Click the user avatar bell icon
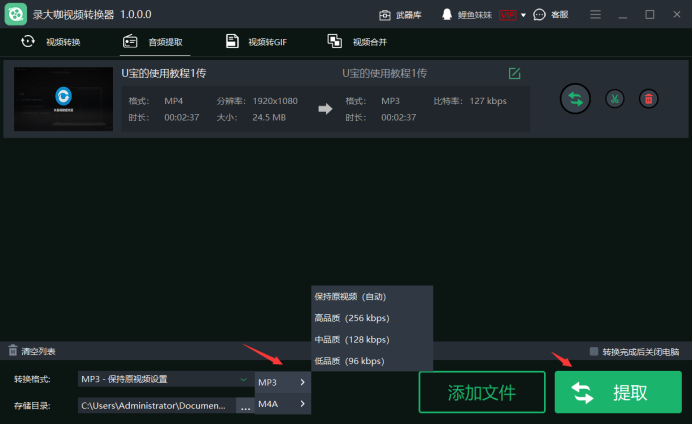Viewport: 693px width, 424px height. pos(447,15)
